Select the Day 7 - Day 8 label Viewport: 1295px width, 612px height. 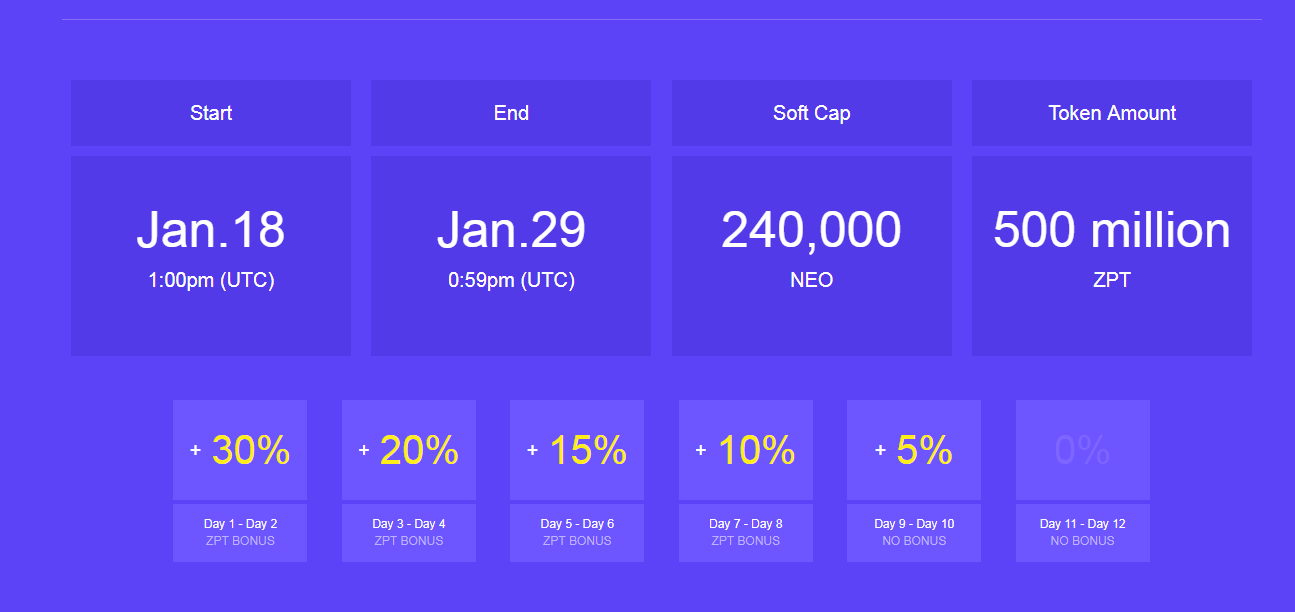pos(746,524)
